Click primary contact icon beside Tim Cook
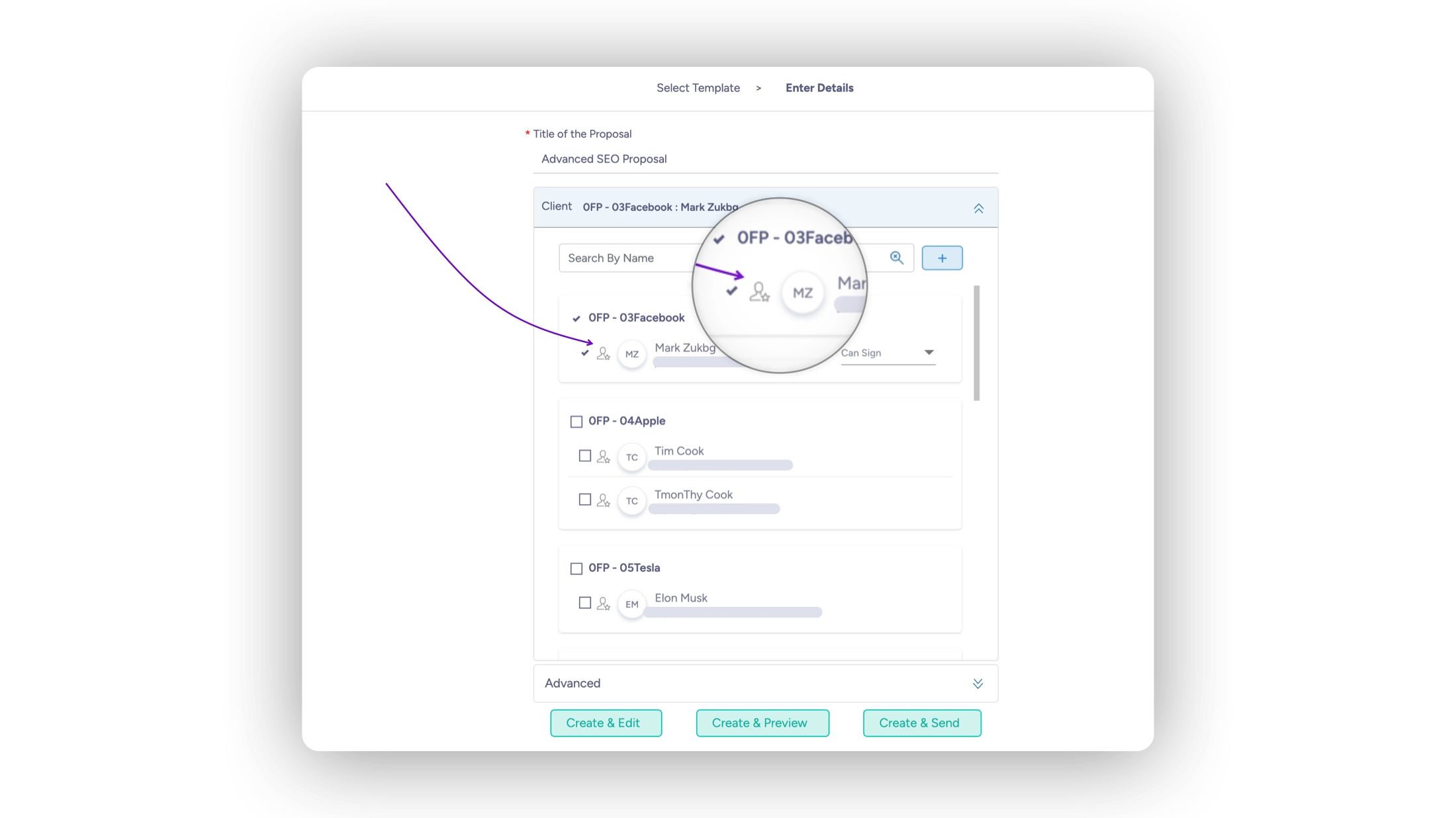Viewport: 1456px width, 818px height. click(x=603, y=457)
